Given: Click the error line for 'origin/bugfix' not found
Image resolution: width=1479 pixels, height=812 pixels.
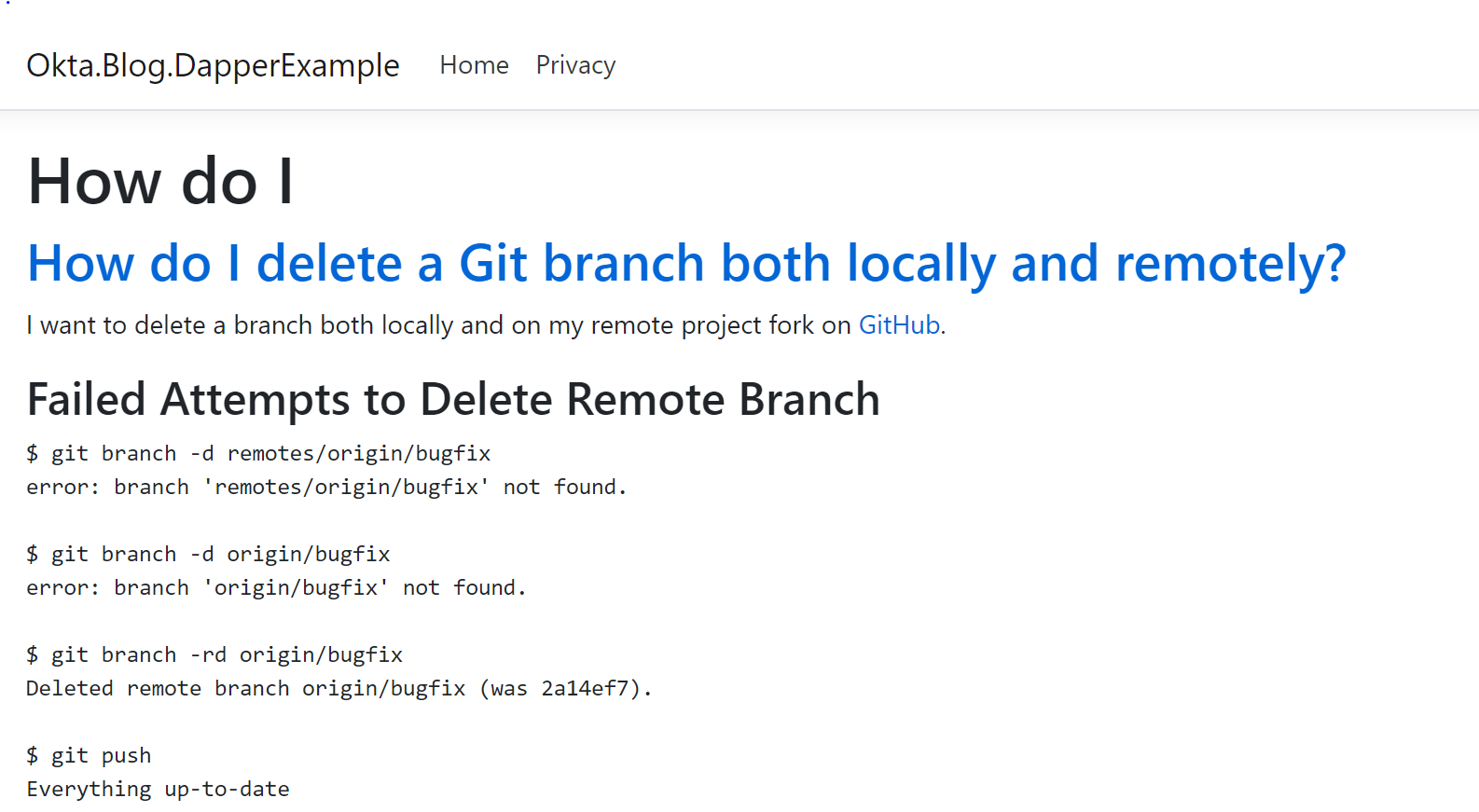Looking at the screenshot, I should click(x=276, y=587).
